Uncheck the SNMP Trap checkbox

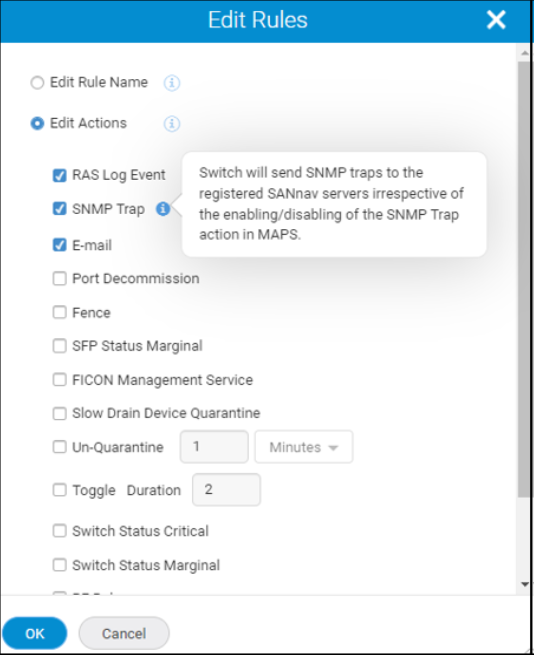(x=59, y=208)
